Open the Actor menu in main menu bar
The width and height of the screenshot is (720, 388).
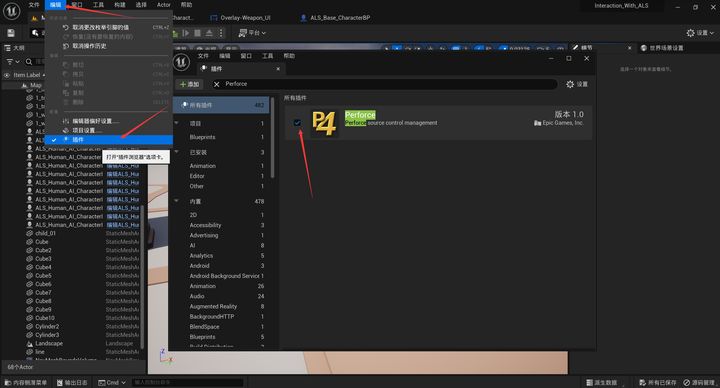coord(163,5)
